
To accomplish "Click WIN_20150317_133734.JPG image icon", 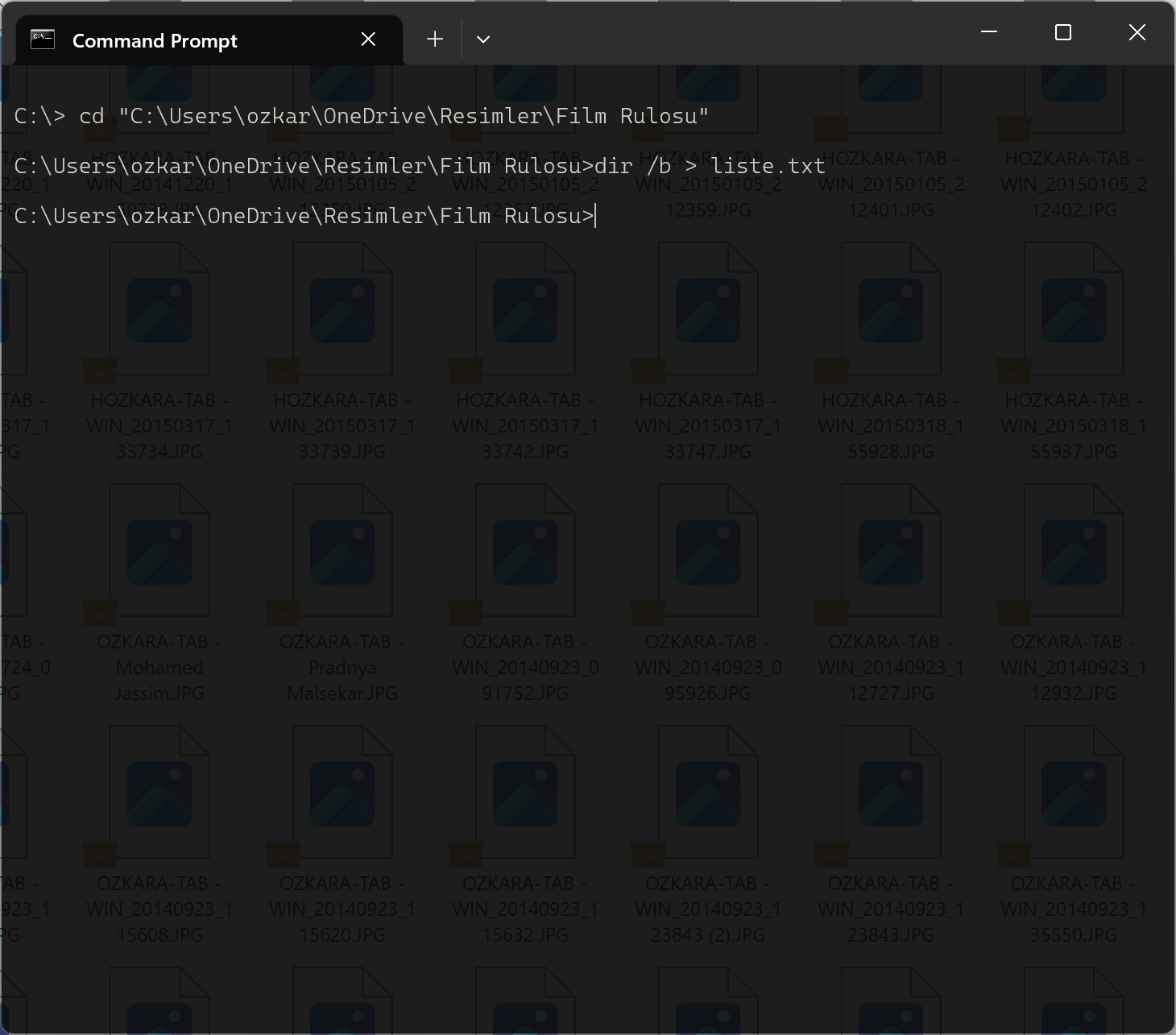I will tap(159, 310).
